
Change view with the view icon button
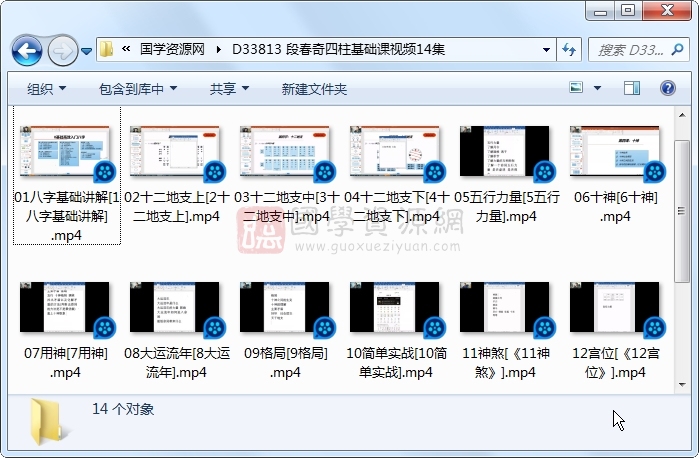(x=576, y=88)
